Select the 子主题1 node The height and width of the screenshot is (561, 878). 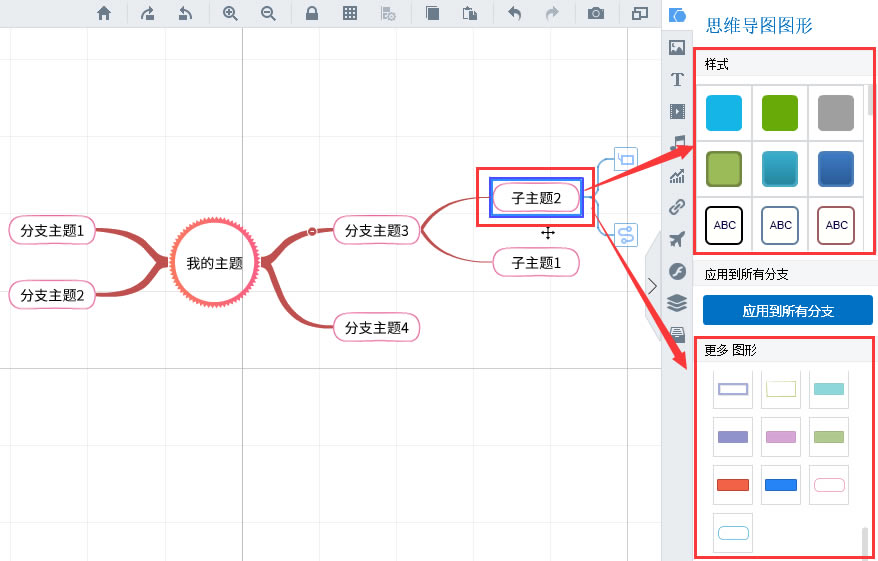(x=536, y=263)
